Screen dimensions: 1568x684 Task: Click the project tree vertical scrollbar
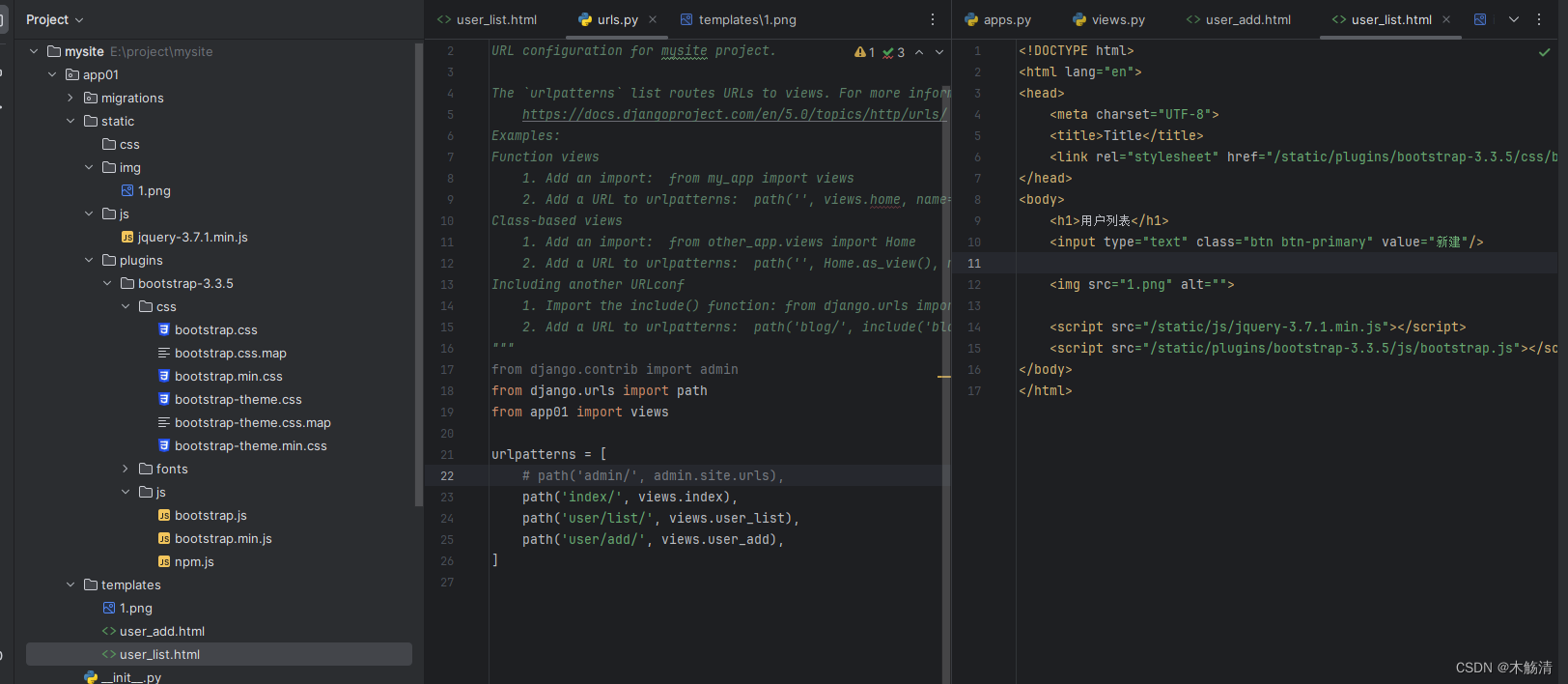click(418, 271)
